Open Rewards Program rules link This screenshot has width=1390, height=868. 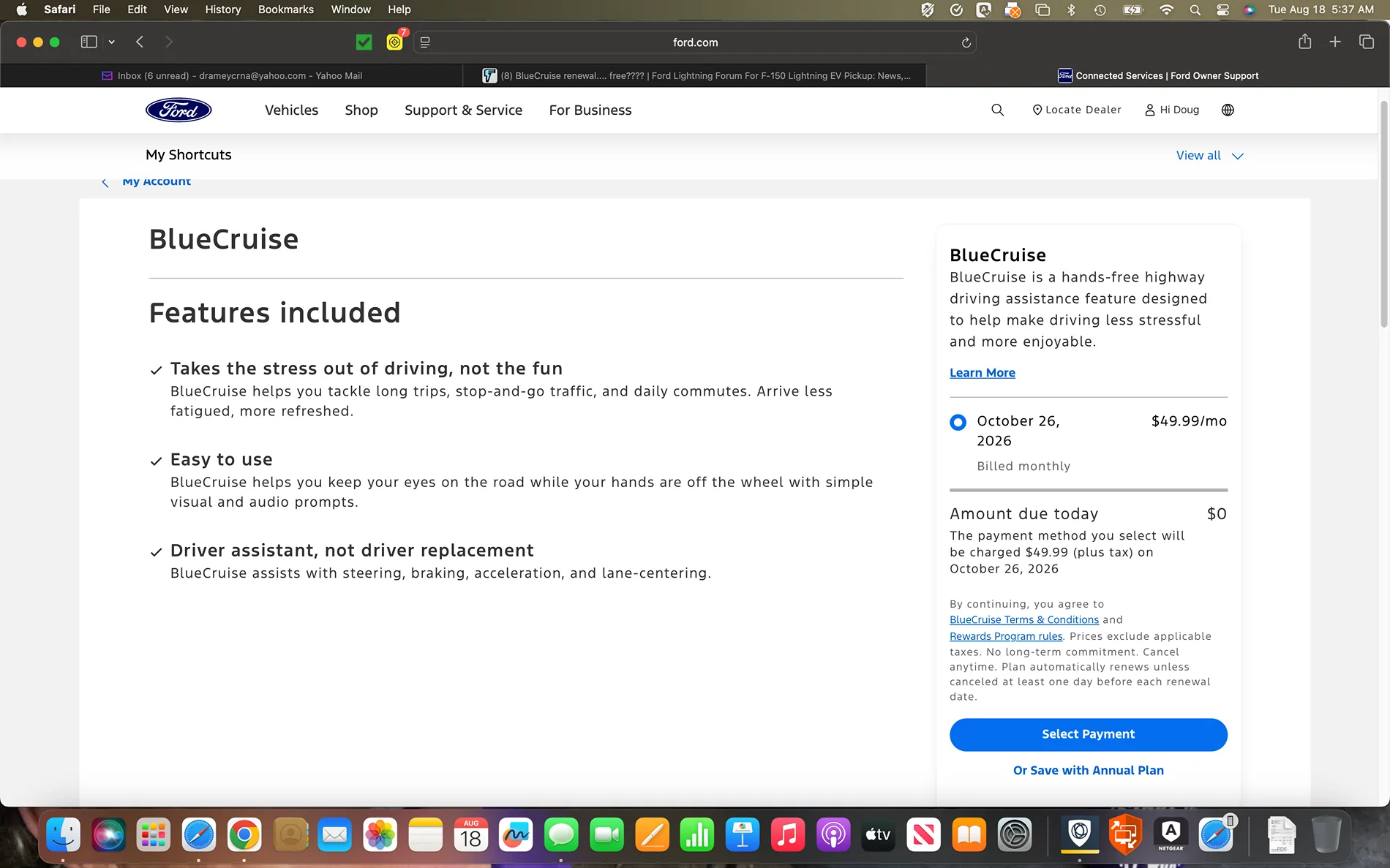1006,636
